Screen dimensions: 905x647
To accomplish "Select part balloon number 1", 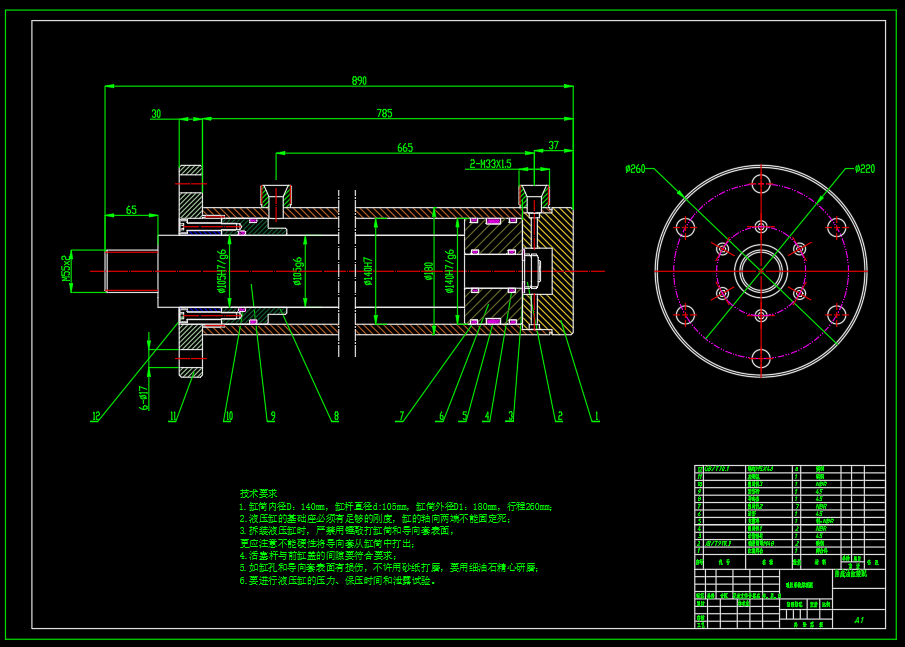I will (596, 416).
